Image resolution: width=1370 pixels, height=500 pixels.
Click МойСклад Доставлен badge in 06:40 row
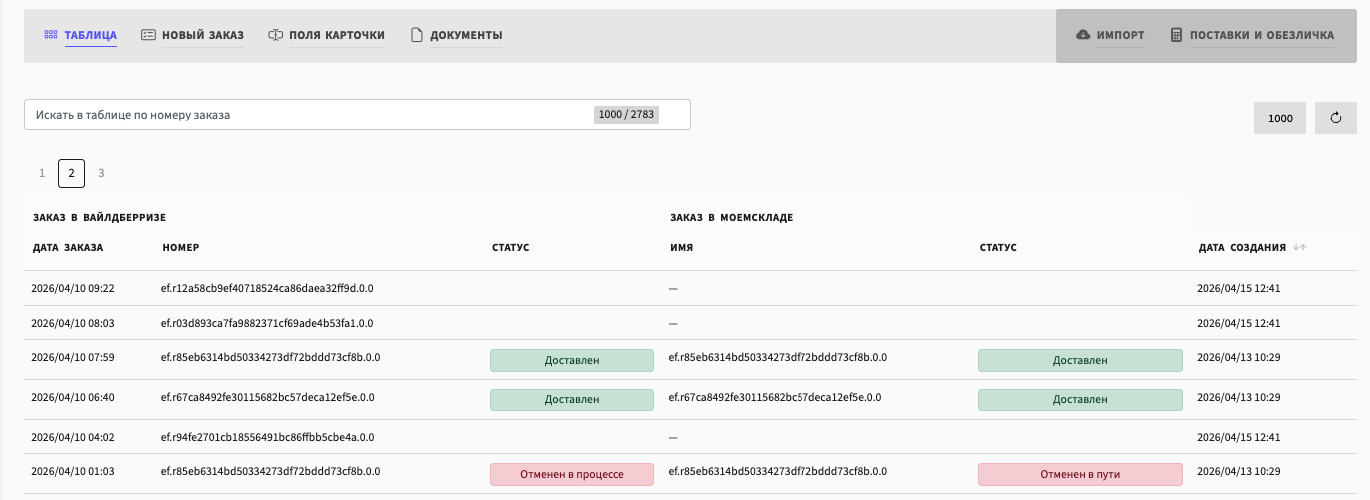[1080, 400]
